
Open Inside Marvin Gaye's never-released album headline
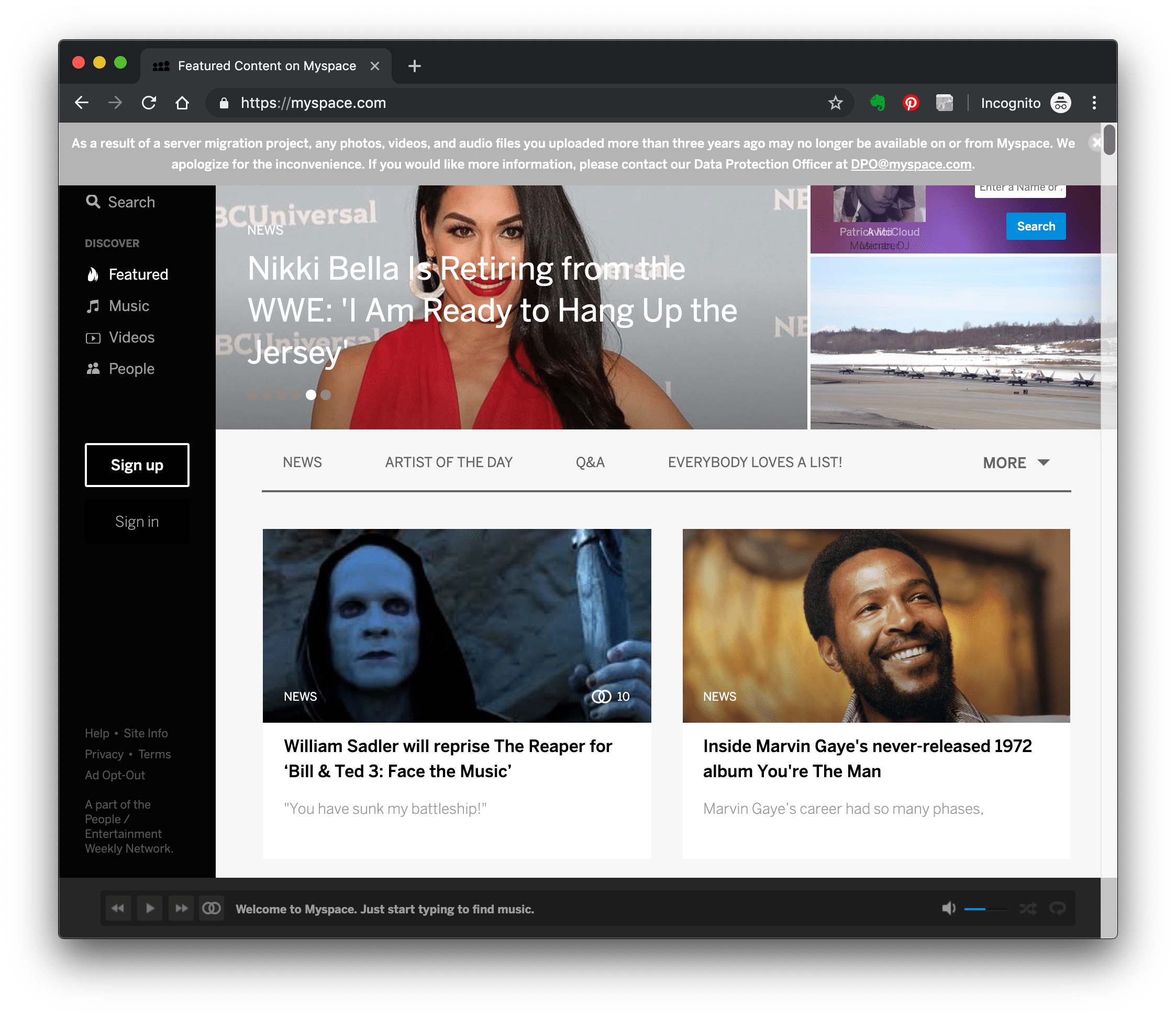[867, 758]
